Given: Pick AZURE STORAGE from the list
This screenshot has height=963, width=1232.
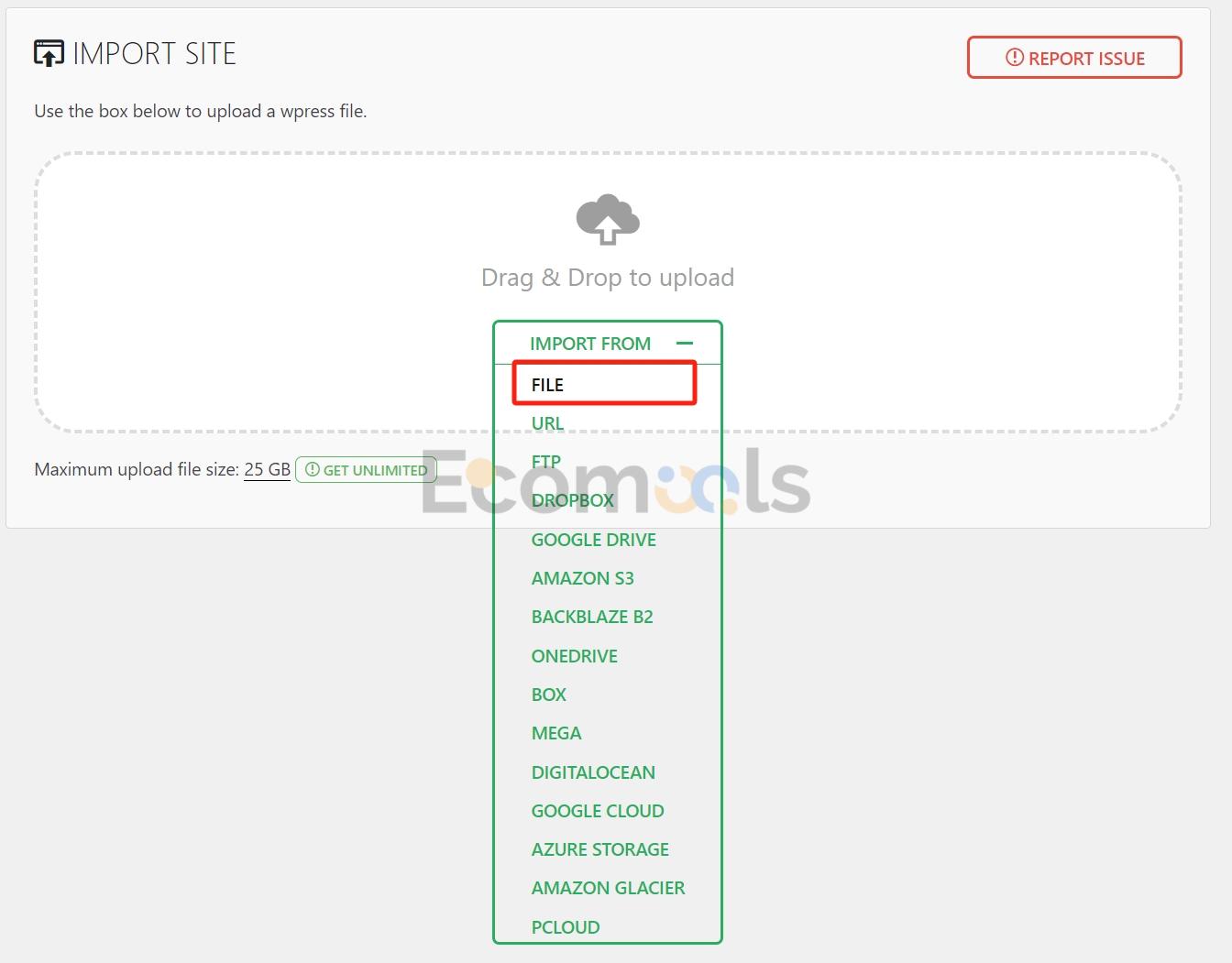Looking at the screenshot, I should pyautogui.click(x=600, y=849).
